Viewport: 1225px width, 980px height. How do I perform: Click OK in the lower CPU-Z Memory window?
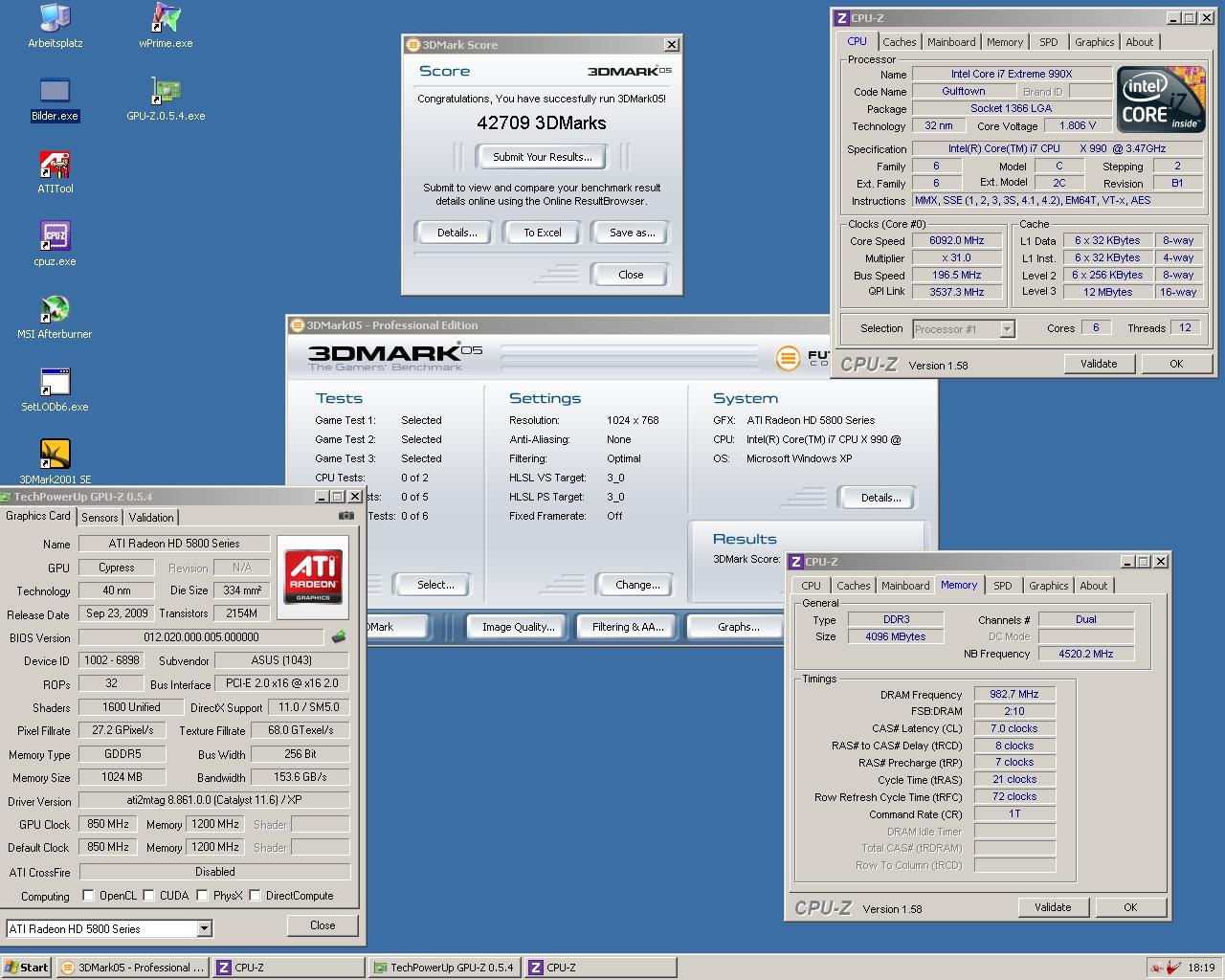coord(1130,907)
